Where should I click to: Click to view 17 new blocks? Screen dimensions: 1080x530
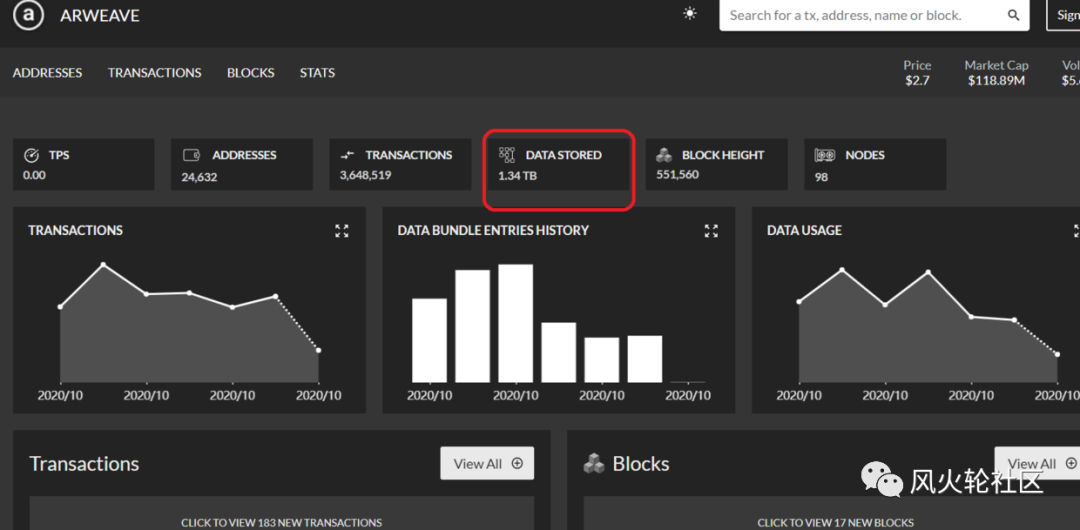(835, 522)
